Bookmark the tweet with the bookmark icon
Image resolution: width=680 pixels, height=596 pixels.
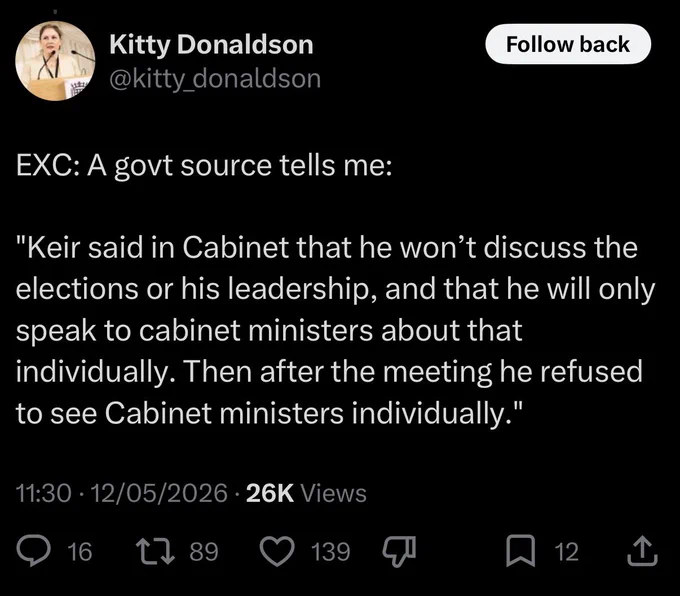point(520,552)
